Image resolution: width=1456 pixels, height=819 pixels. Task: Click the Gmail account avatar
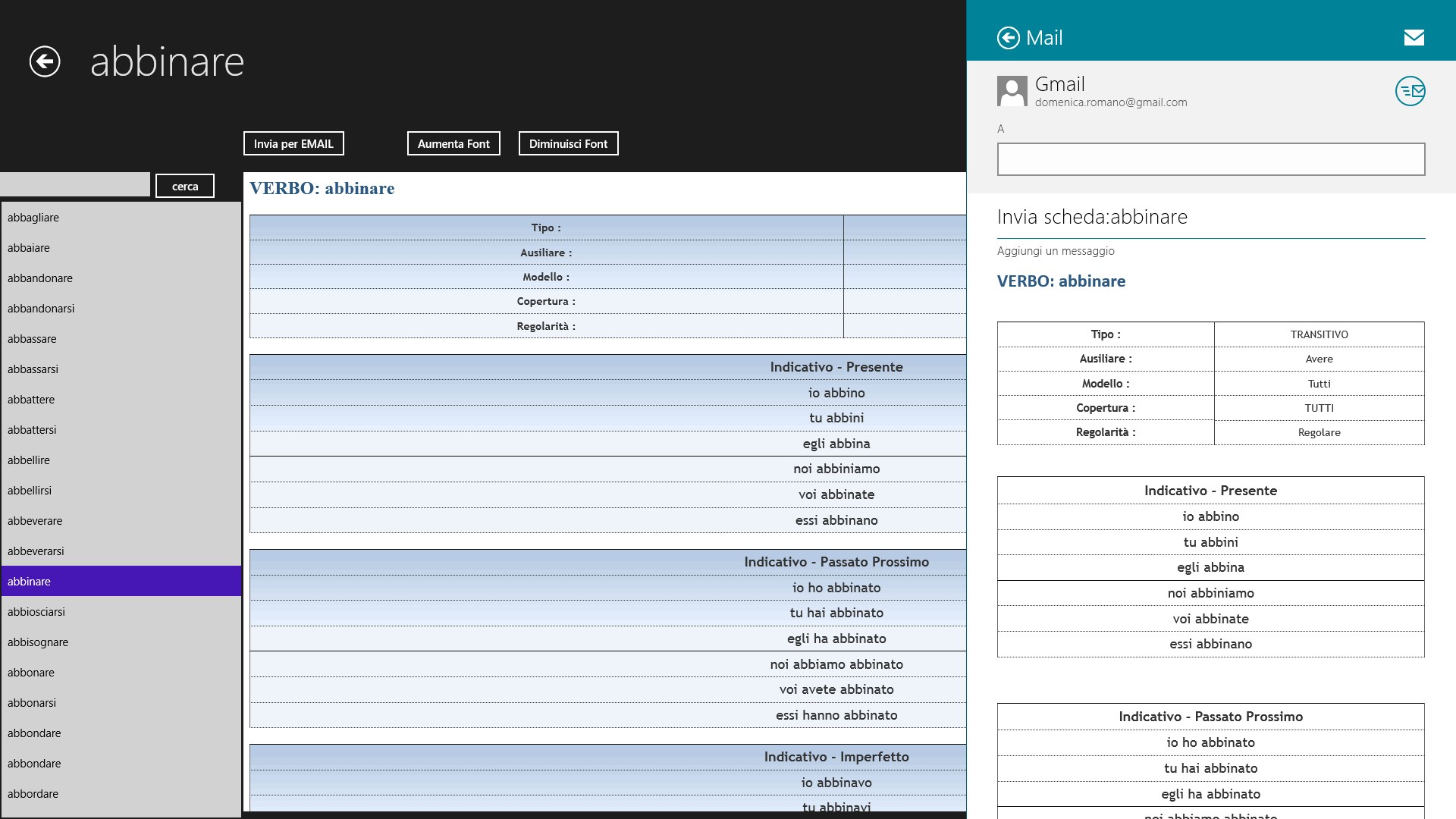[x=1012, y=91]
